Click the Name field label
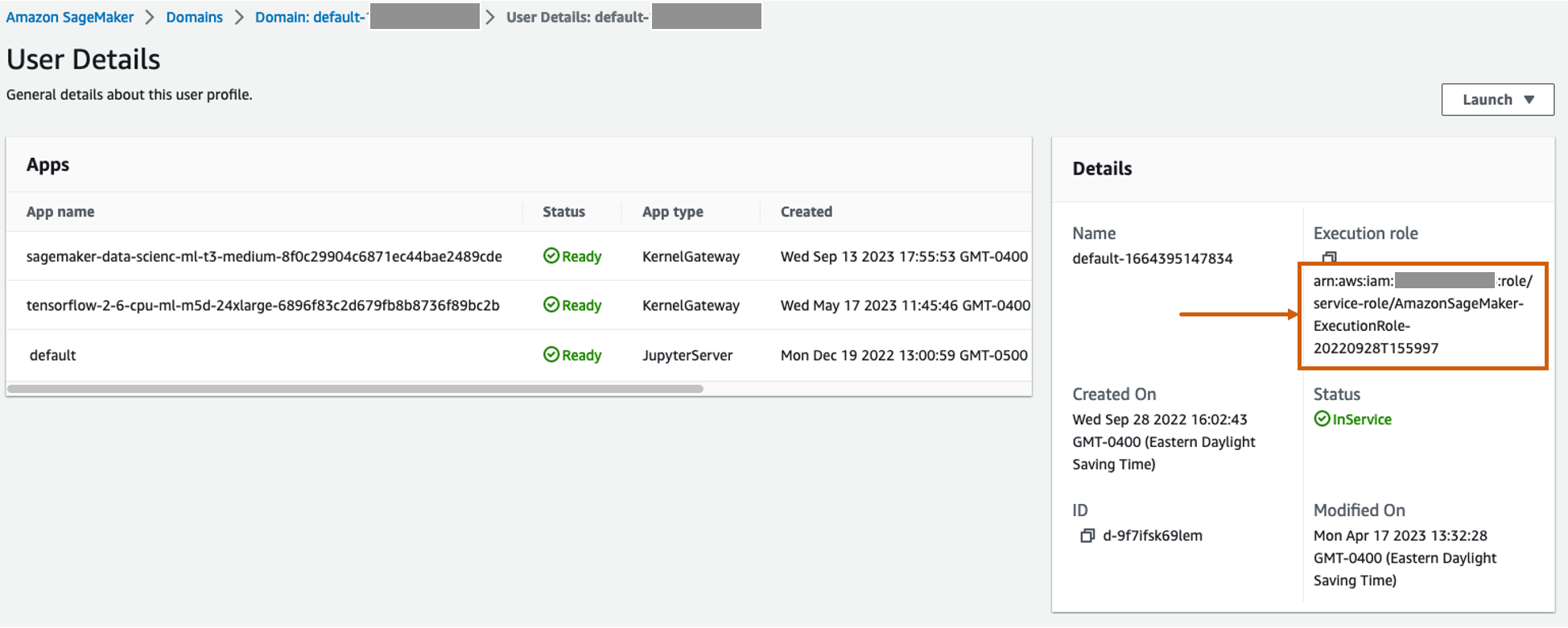1568x628 pixels. [x=1094, y=233]
